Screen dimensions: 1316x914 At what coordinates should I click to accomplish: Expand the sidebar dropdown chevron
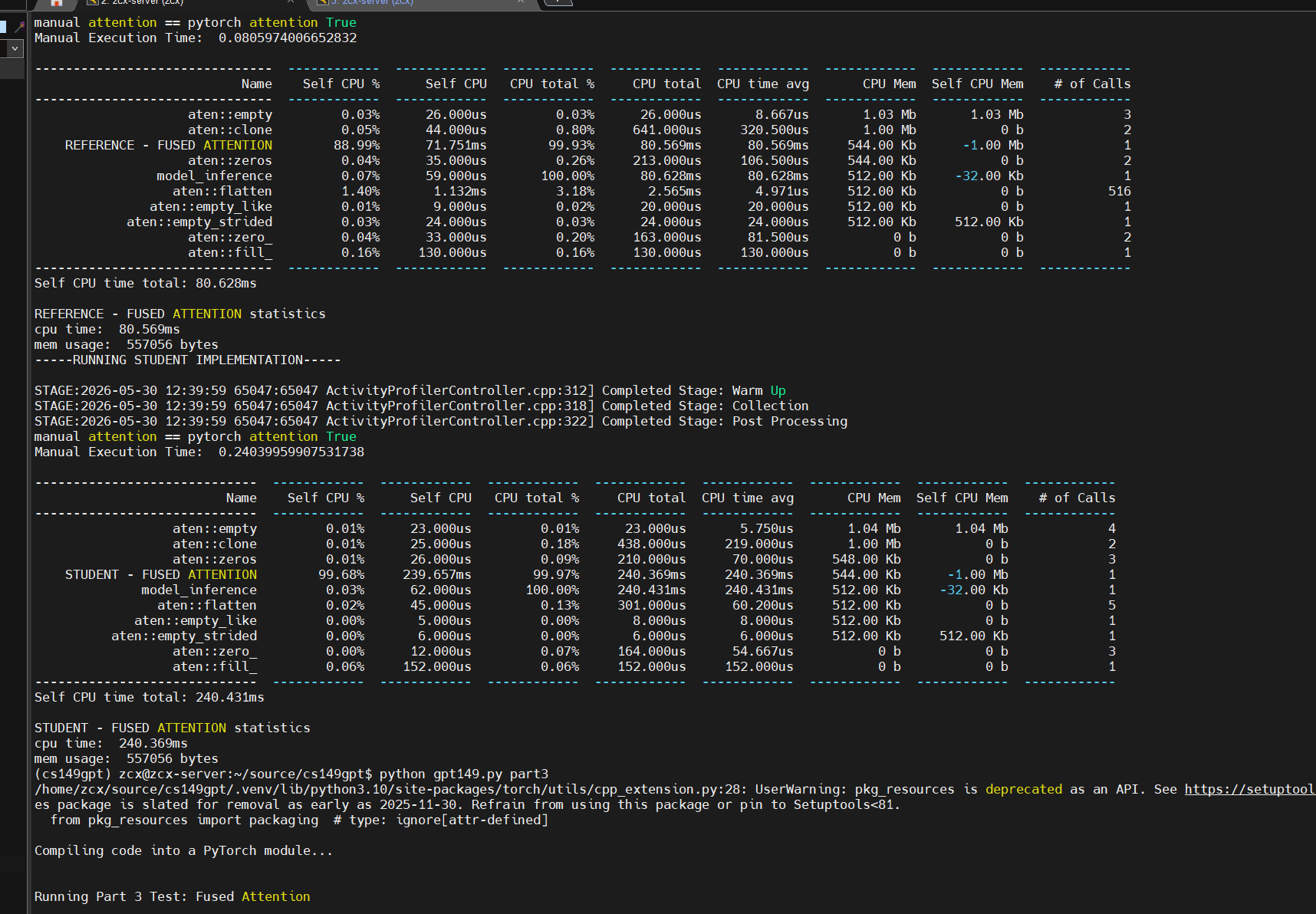click(15, 48)
